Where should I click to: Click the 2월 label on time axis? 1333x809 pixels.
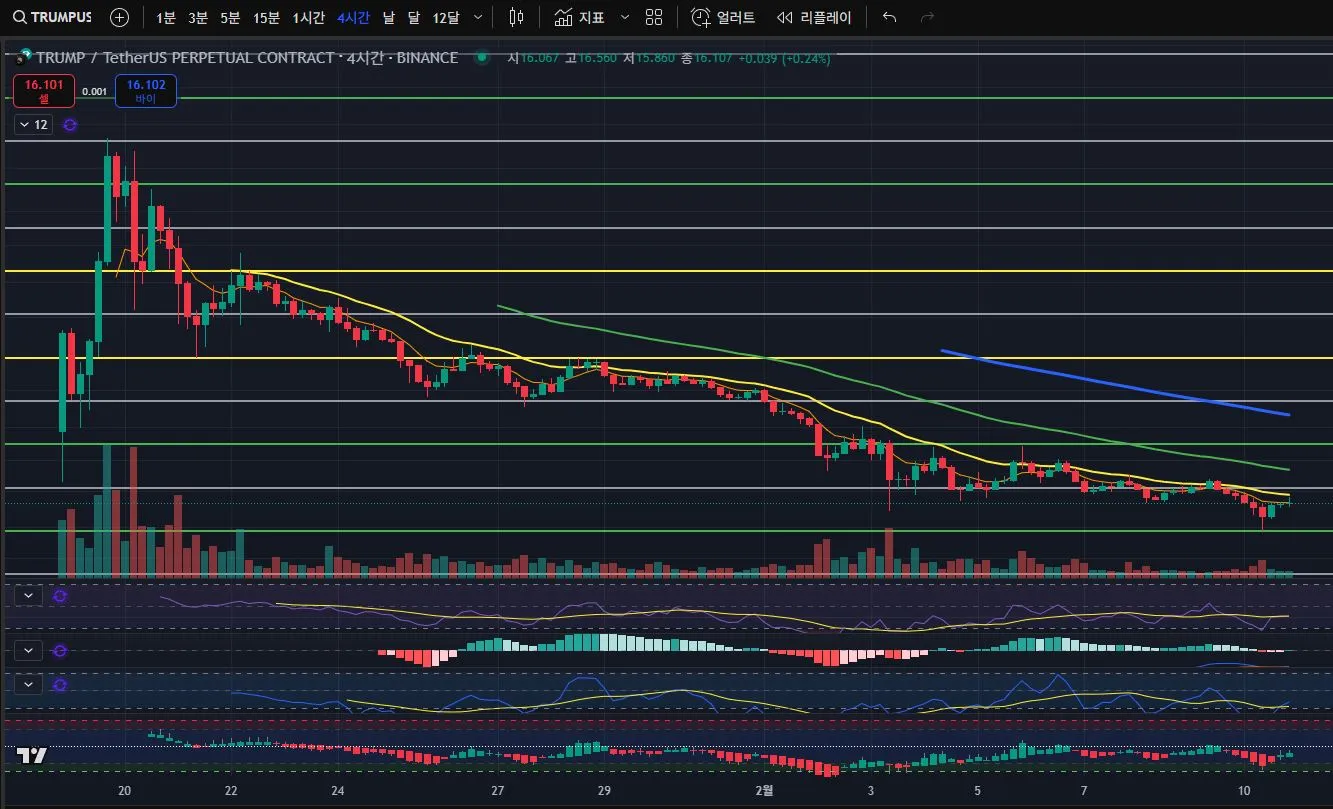click(764, 790)
